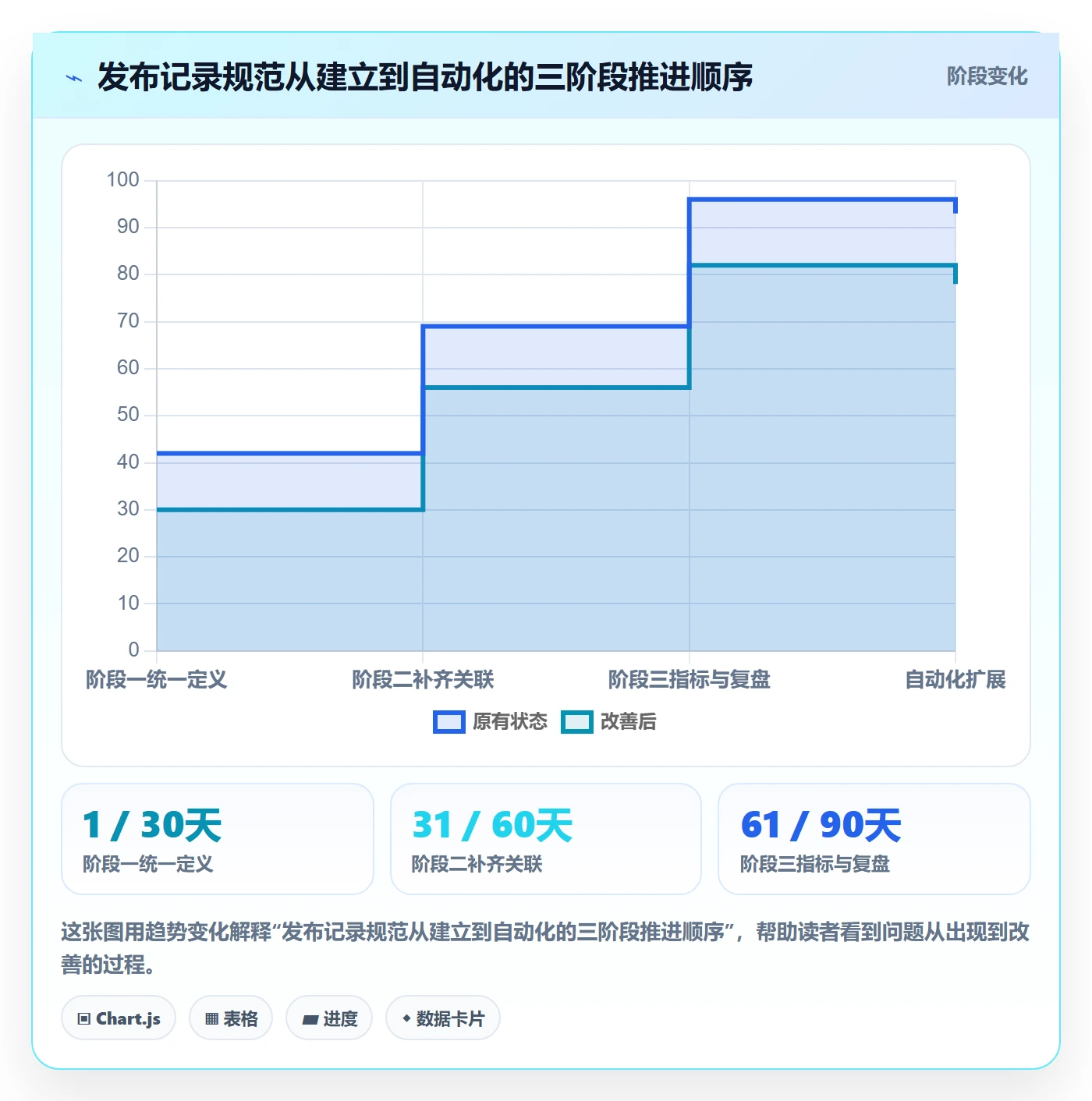Click the 改善后 legend label
This screenshot has width=1092, height=1101.
click(x=629, y=722)
